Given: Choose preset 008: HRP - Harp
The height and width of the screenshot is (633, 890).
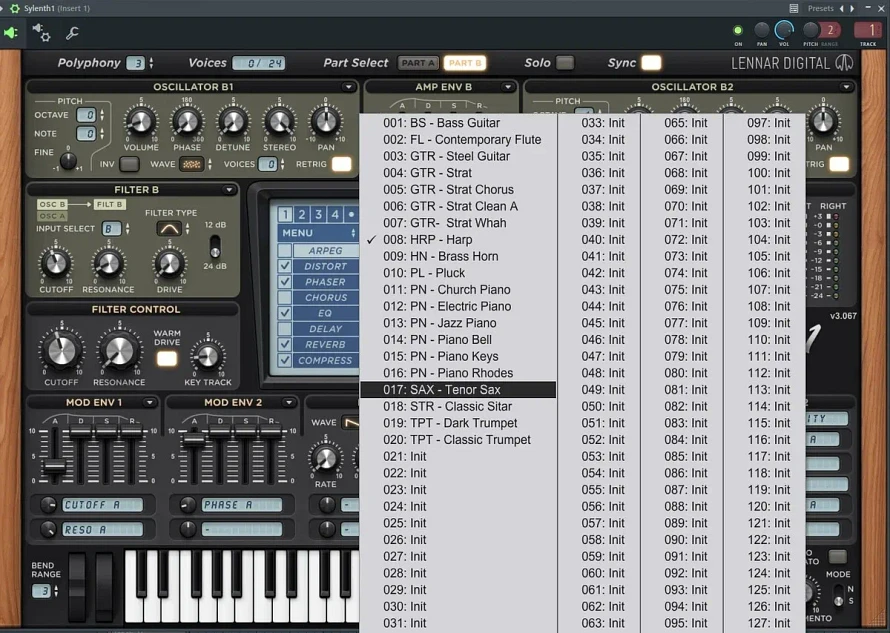Looking at the screenshot, I should [458, 240].
